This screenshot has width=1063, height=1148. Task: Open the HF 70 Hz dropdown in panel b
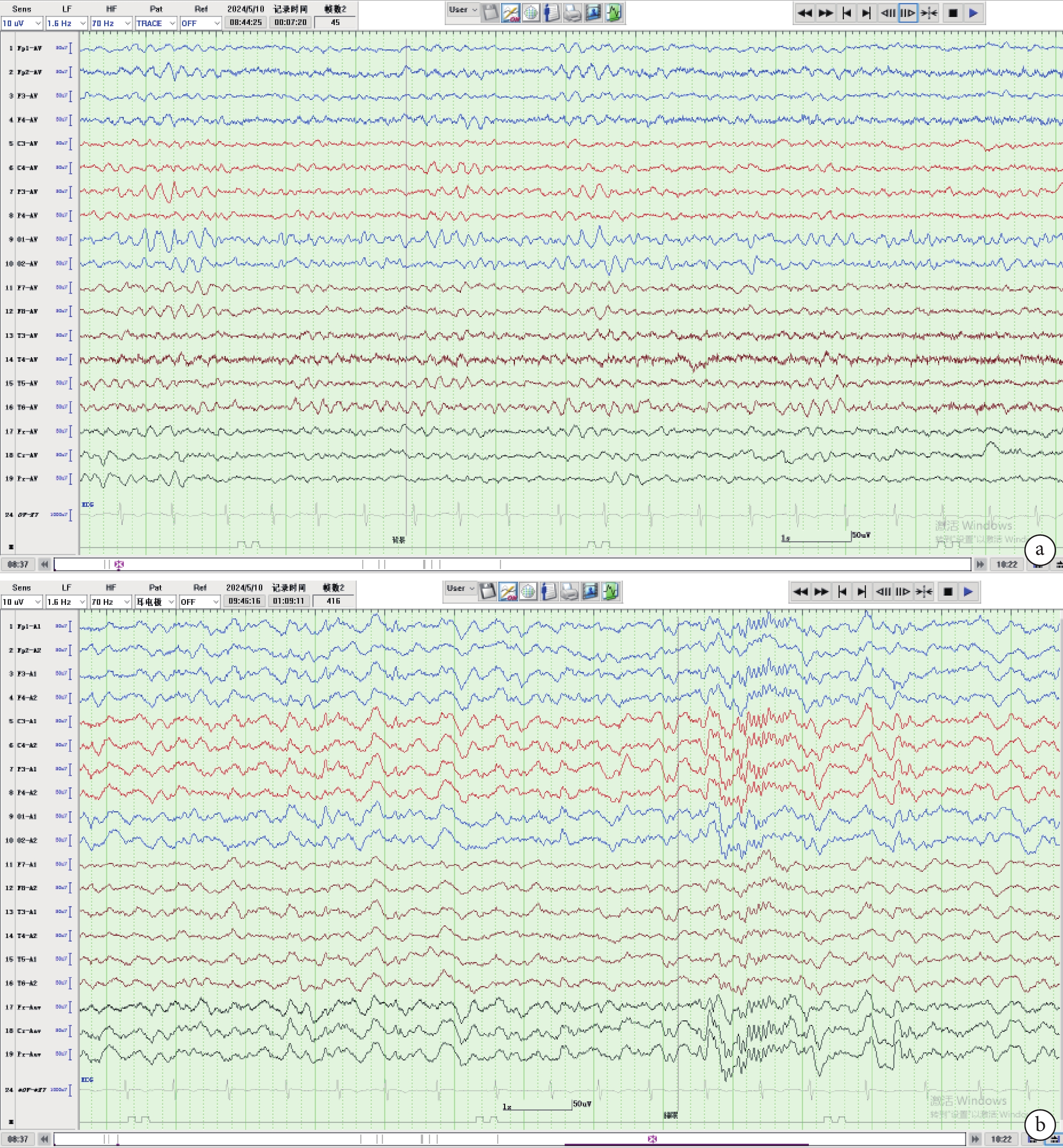point(111,602)
